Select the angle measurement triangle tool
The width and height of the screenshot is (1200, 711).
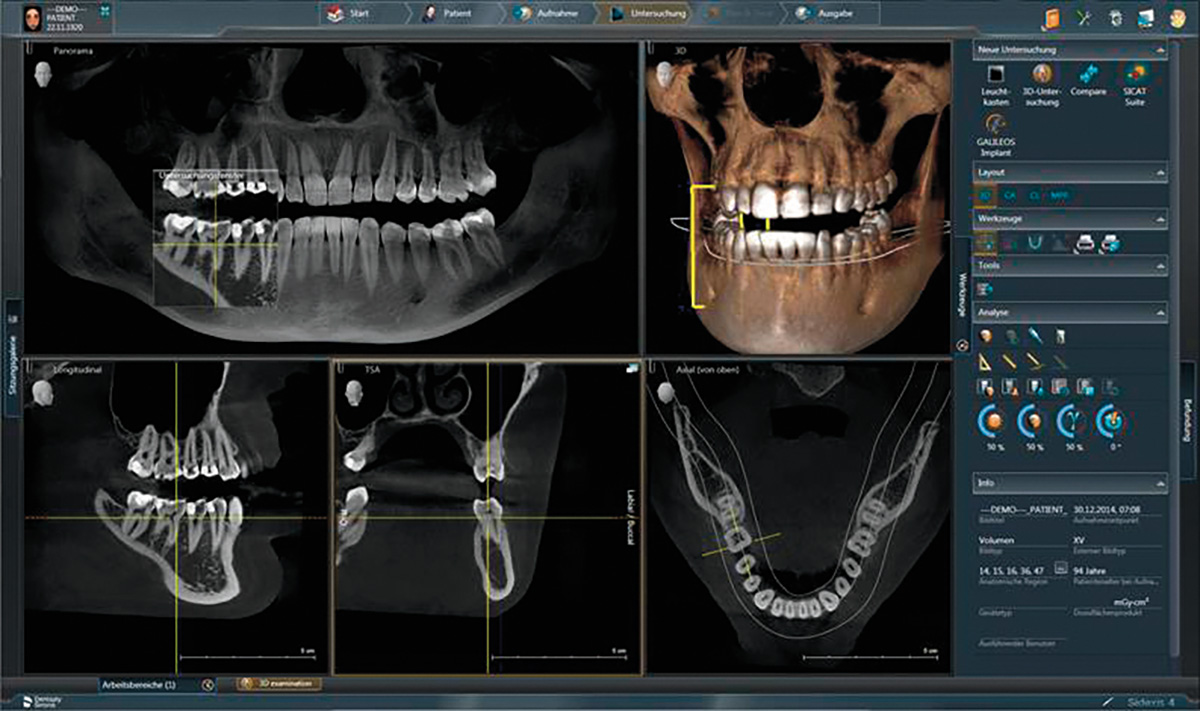pos(986,361)
